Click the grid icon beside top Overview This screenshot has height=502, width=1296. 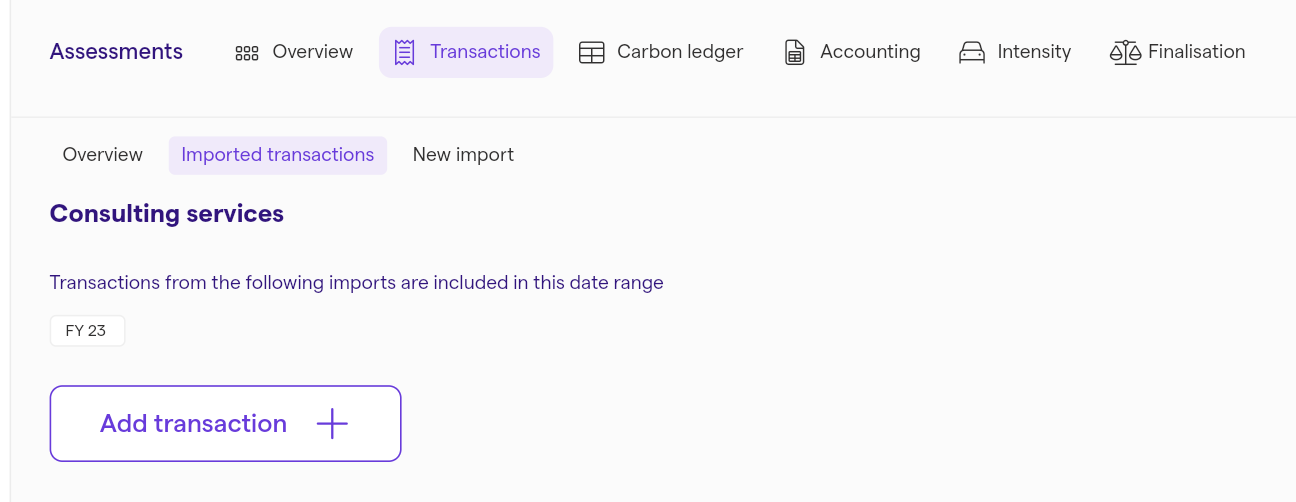pyautogui.click(x=247, y=53)
